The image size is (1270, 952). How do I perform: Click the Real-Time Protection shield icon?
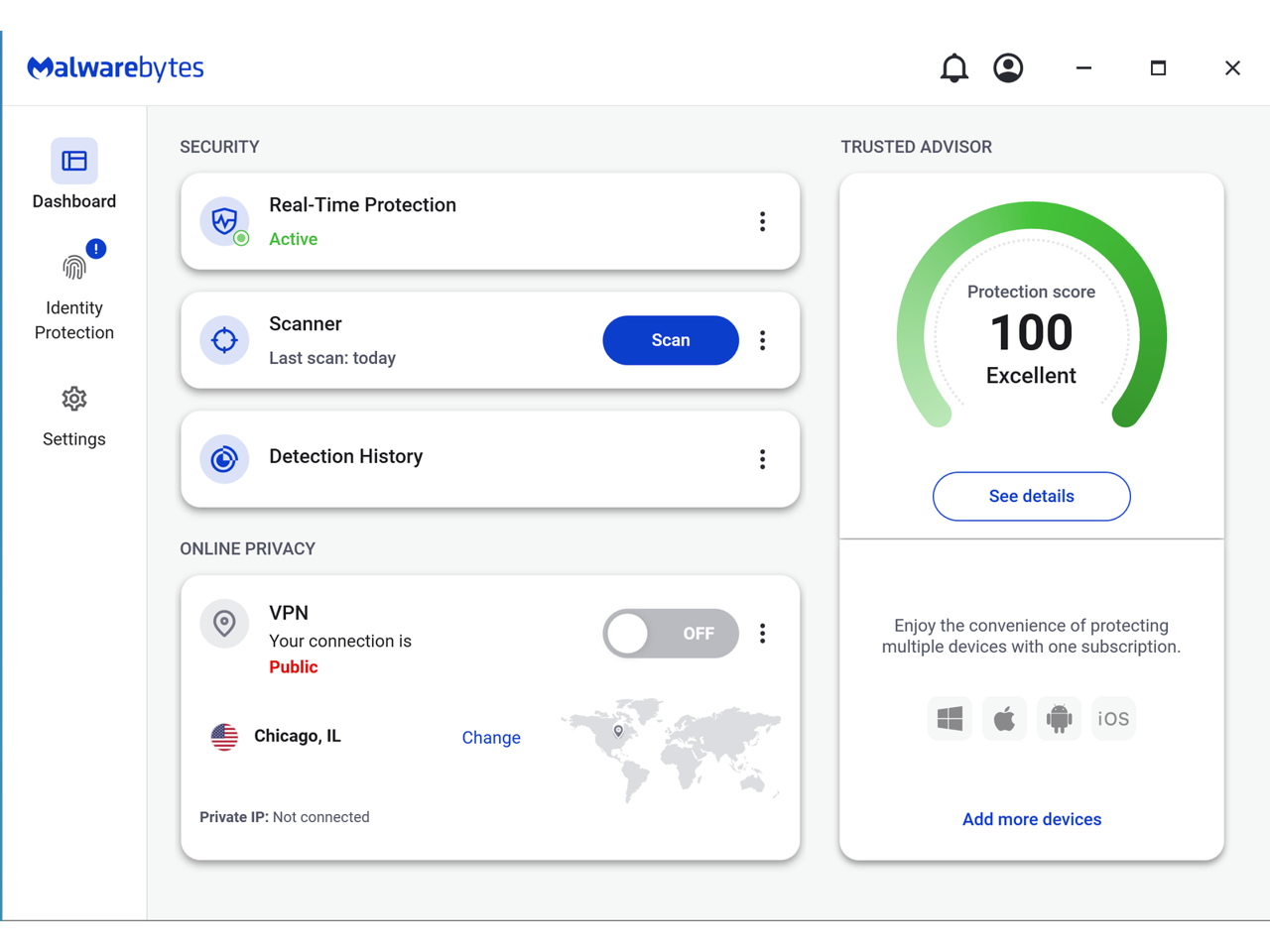[225, 221]
